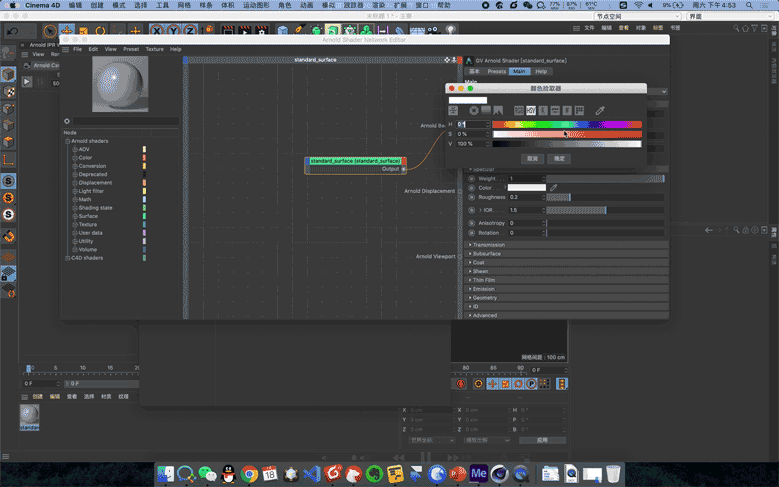Select the color wheel mode icon
Screen dimensions: 779x487
coord(474,110)
